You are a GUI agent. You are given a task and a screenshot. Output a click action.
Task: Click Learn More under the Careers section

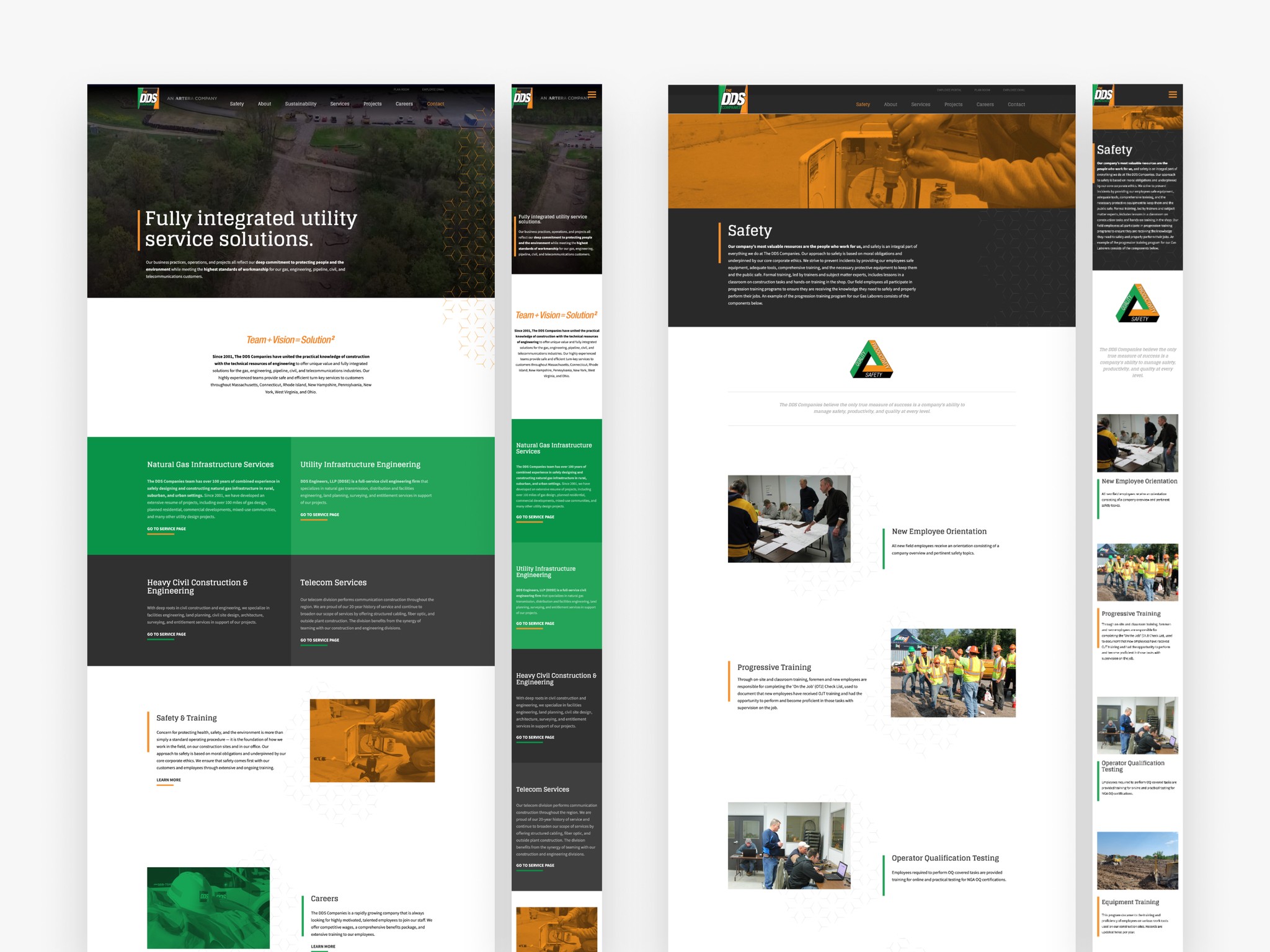click(322, 946)
